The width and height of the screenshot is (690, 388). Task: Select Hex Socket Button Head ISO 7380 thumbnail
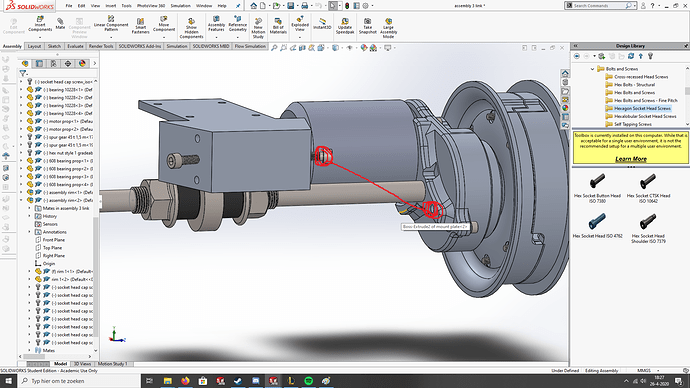(x=597, y=182)
